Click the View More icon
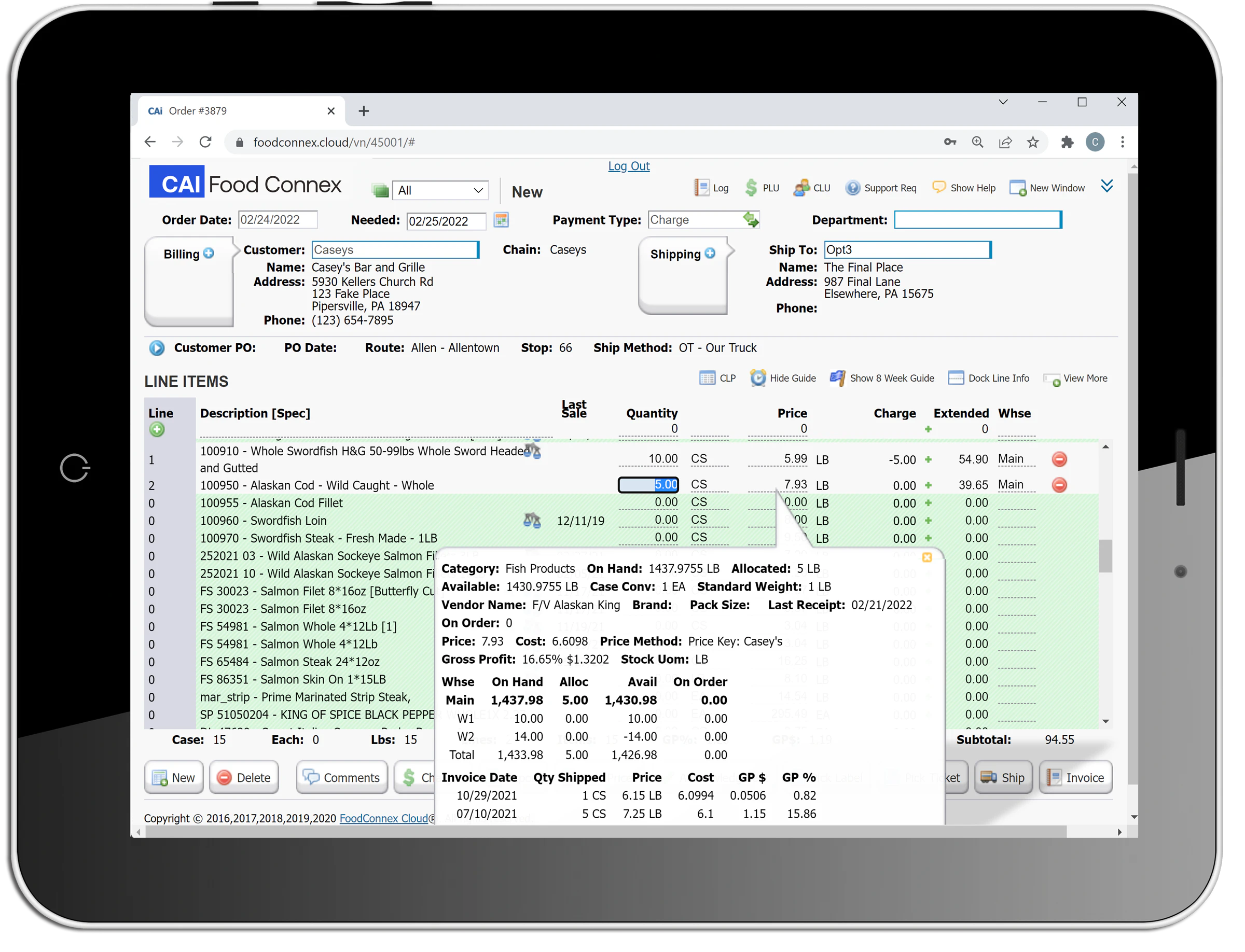 (1052, 379)
